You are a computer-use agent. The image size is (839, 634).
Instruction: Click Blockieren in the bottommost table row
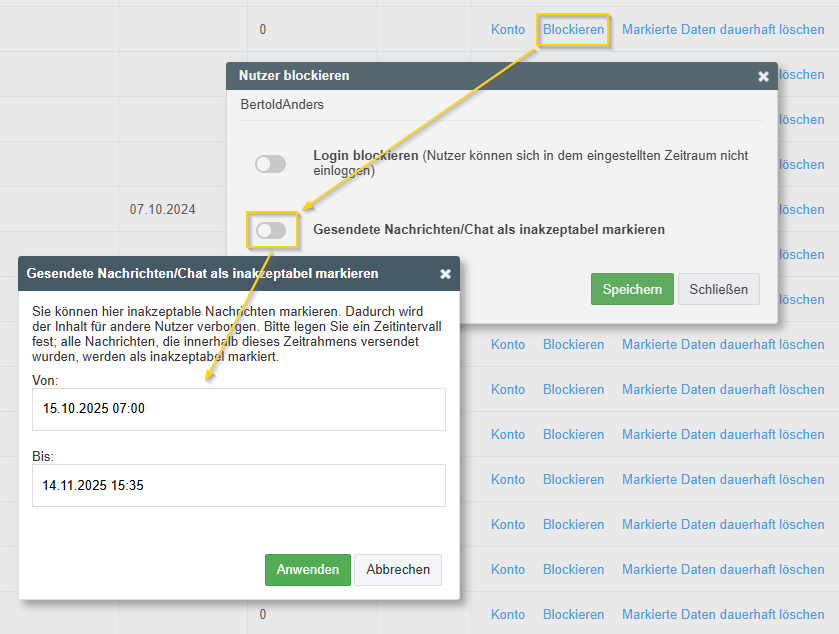573,614
